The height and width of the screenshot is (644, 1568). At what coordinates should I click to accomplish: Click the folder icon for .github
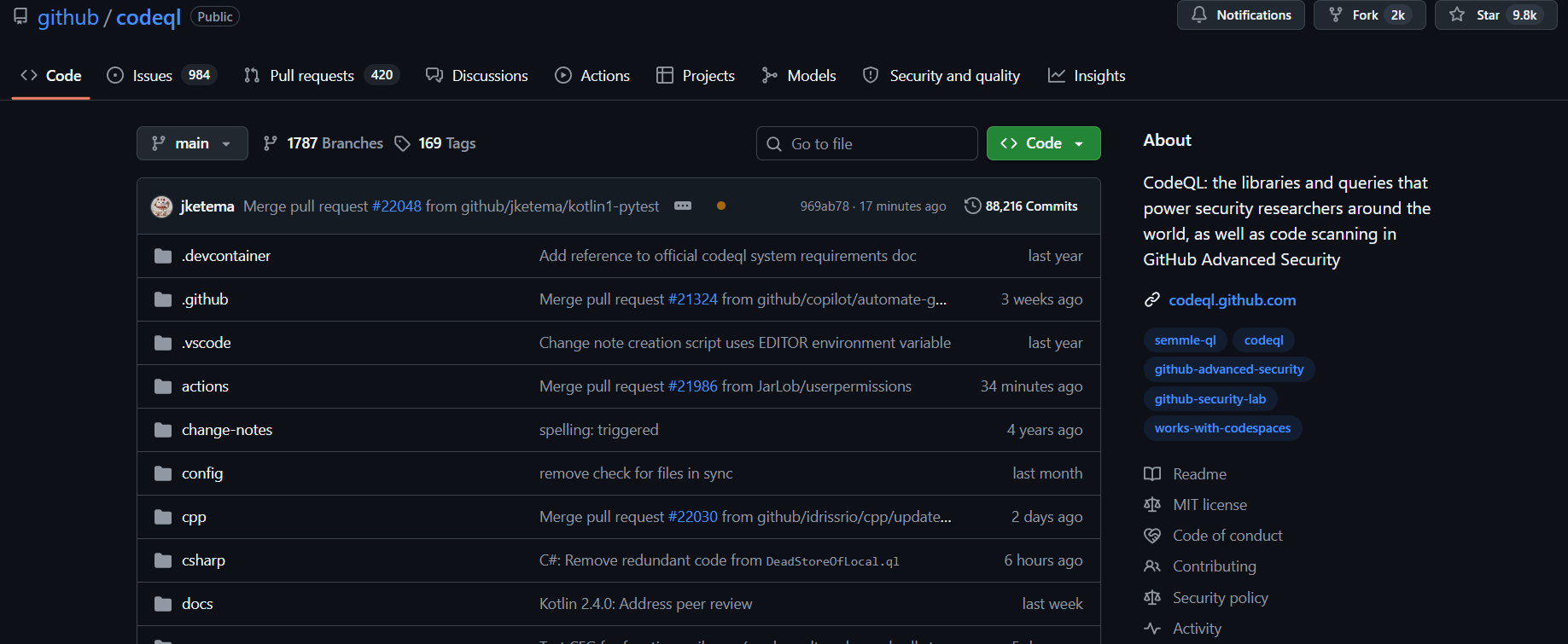[163, 299]
